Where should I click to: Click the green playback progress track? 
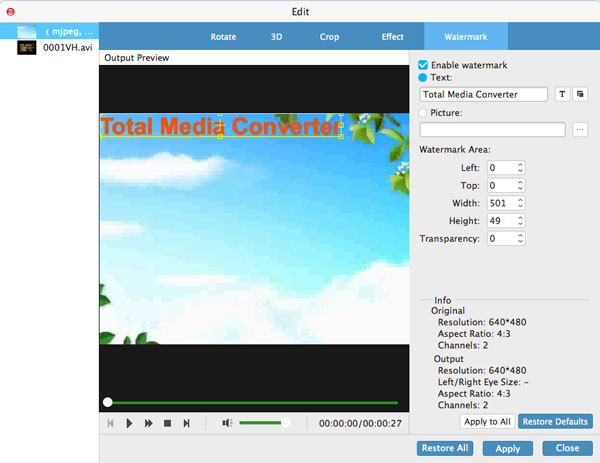tap(254, 403)
